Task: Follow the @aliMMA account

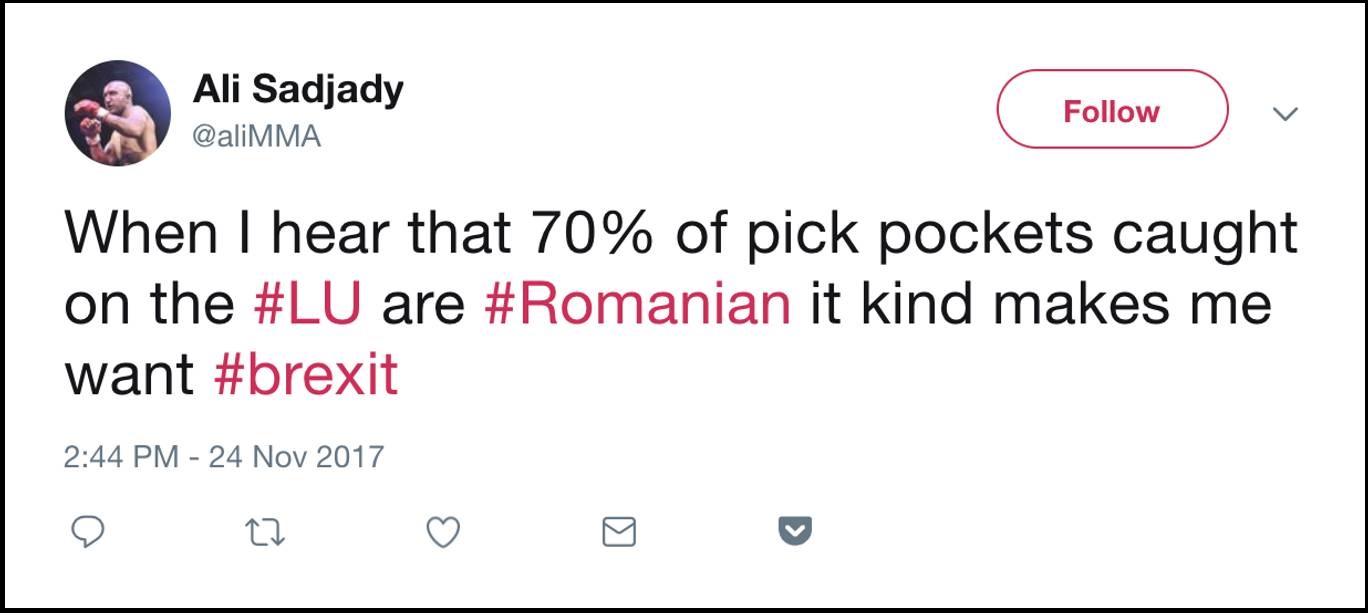Action: click(1111, 110)
